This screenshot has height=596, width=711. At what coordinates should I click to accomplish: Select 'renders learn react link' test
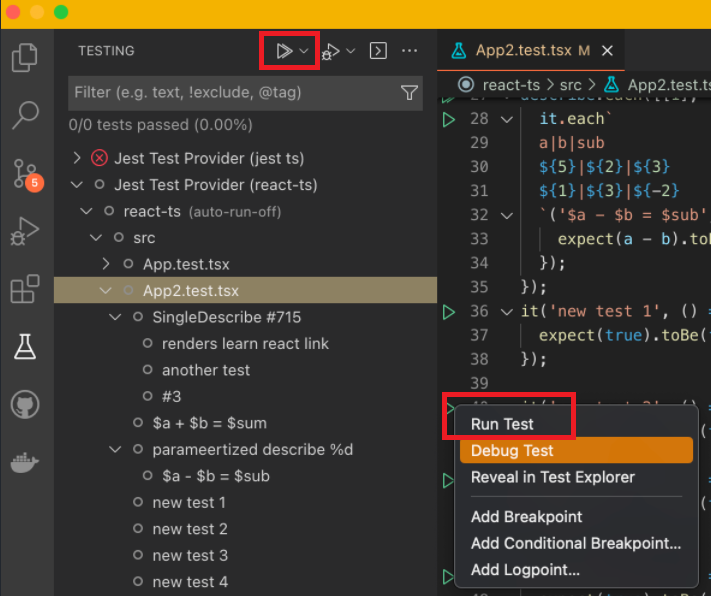245,344
